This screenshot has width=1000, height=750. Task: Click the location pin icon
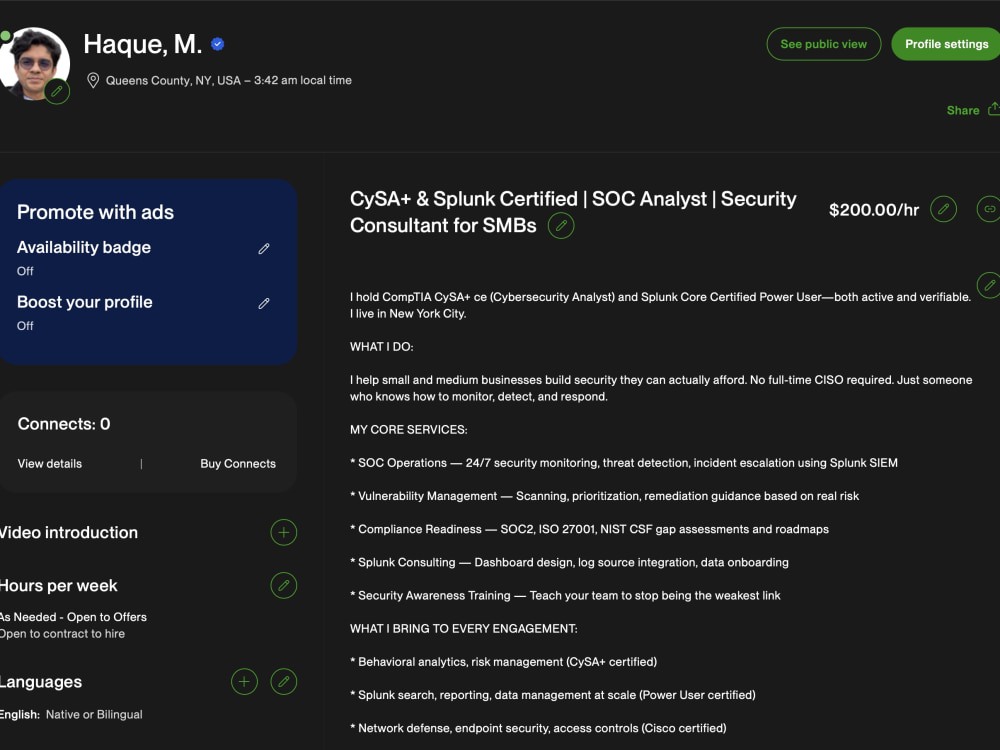pyautogui.click(x=93, y=80)
